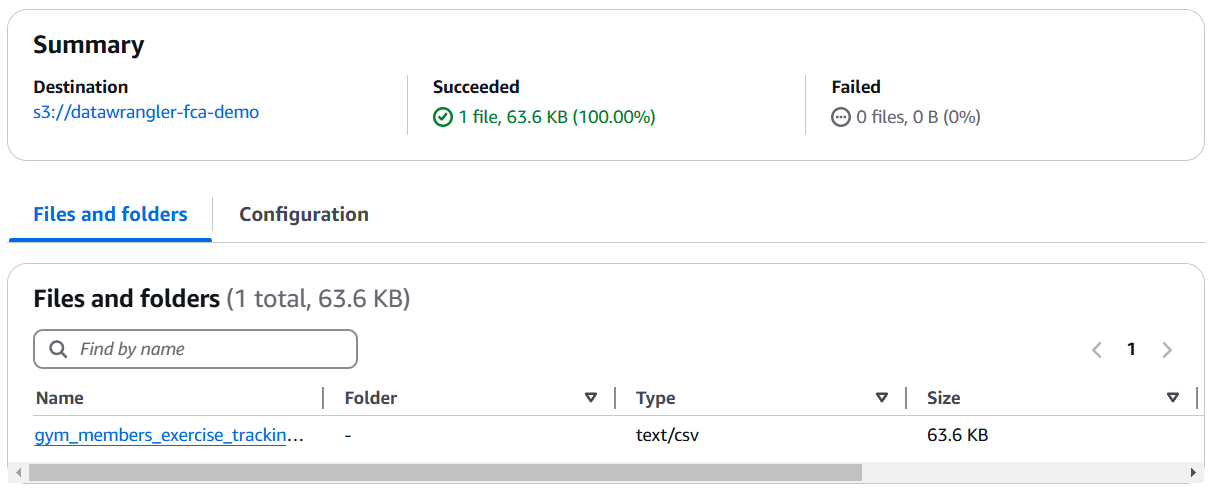Click the green success checkmark icon
1222x503 pixels.
point(443,117)
